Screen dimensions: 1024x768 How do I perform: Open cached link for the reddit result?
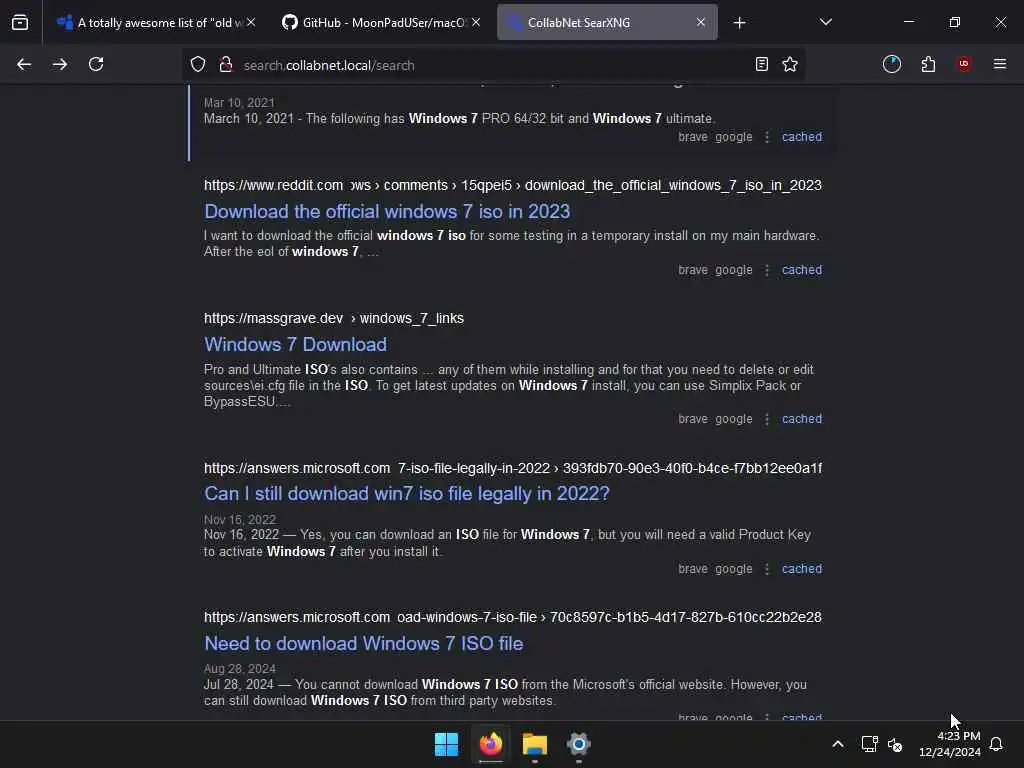coord(802,270)
